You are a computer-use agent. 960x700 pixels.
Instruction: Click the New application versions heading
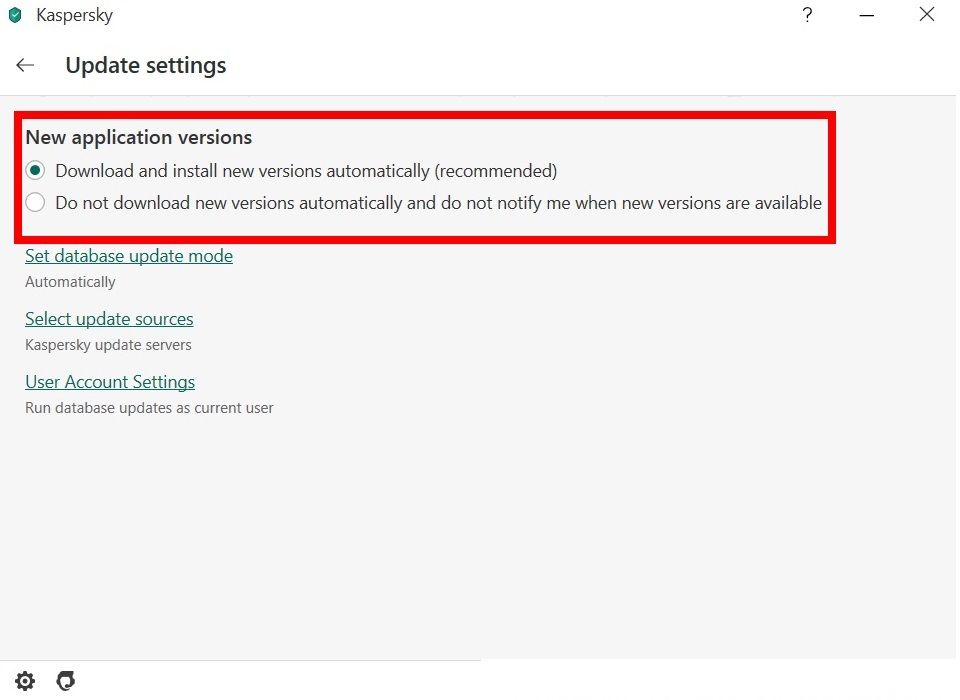click(x=138, y=137)
